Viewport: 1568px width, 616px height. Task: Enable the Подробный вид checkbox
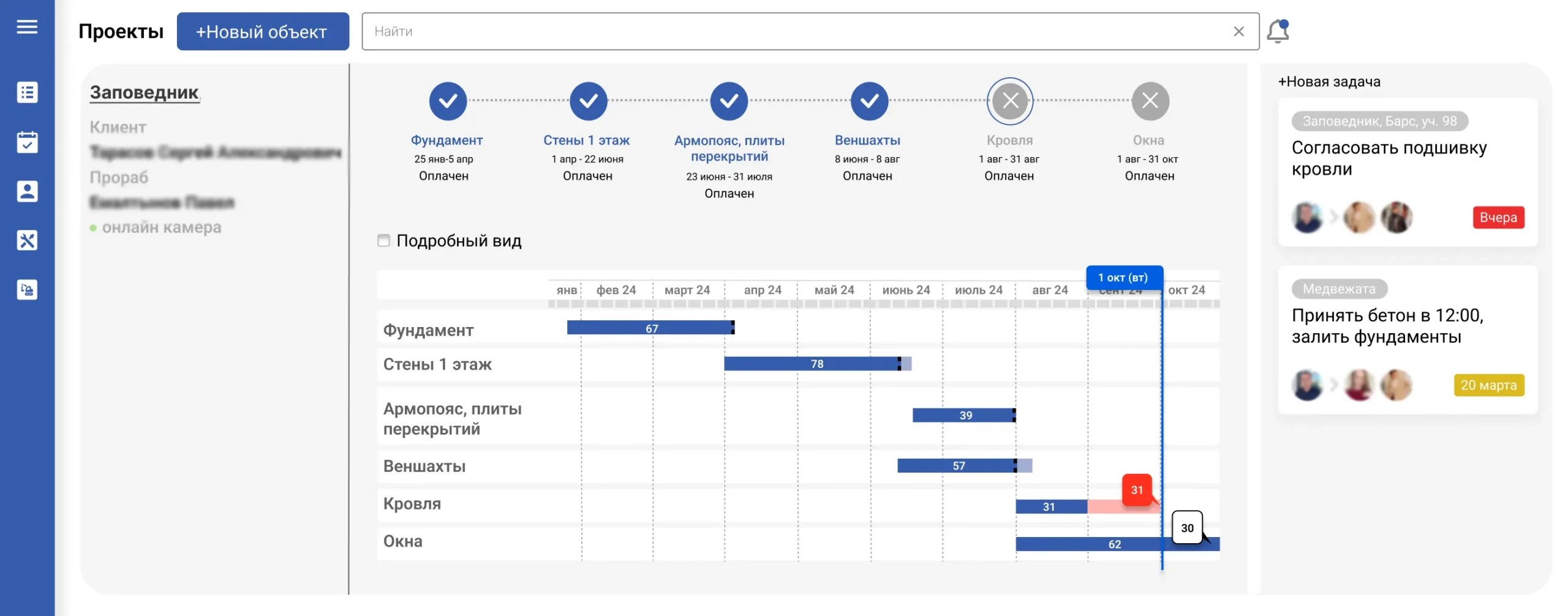pyautogui.click(x=383, y=241)
